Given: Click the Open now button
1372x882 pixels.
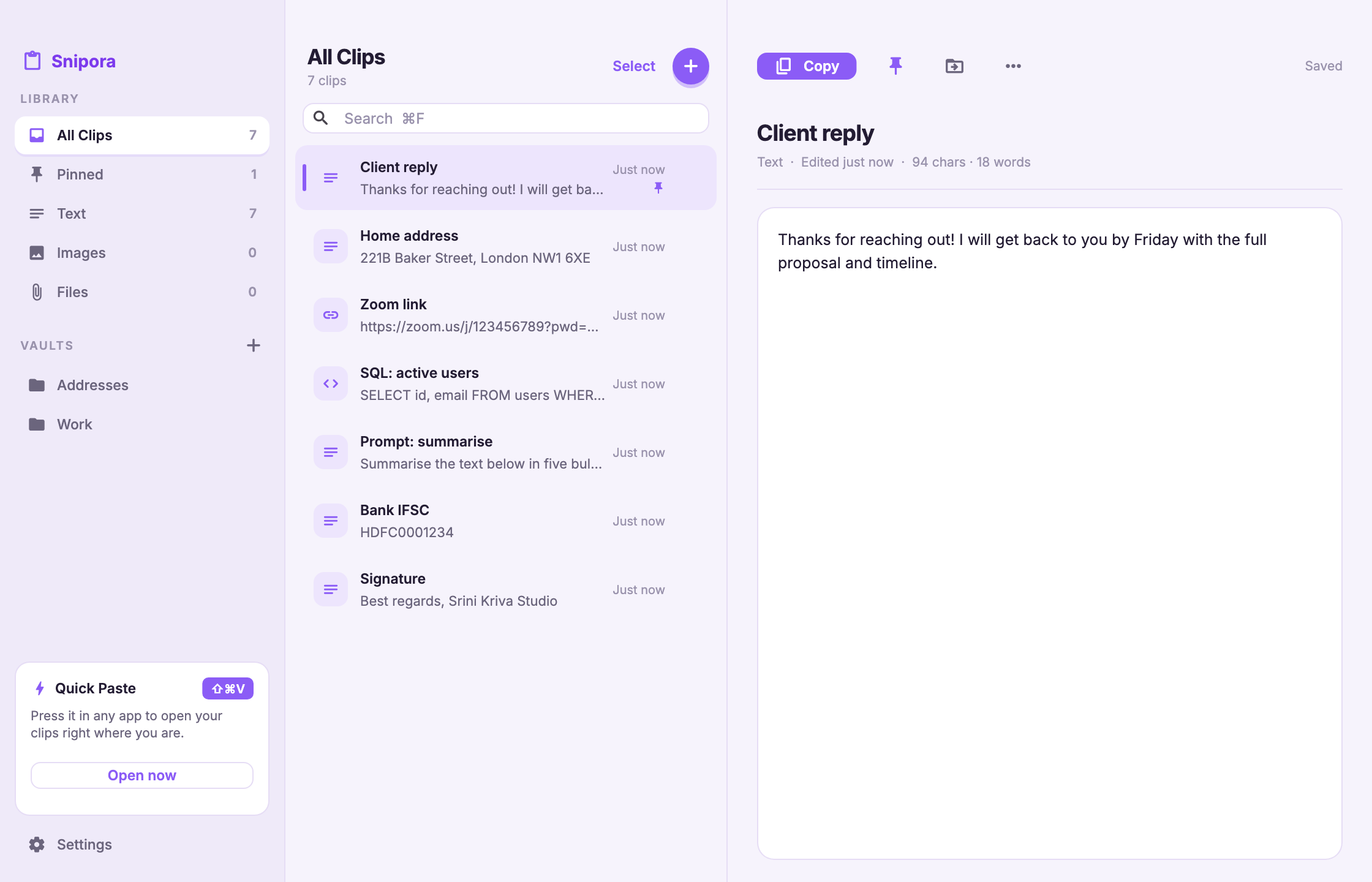Looking at the screenshot, I should coord(142,775).
